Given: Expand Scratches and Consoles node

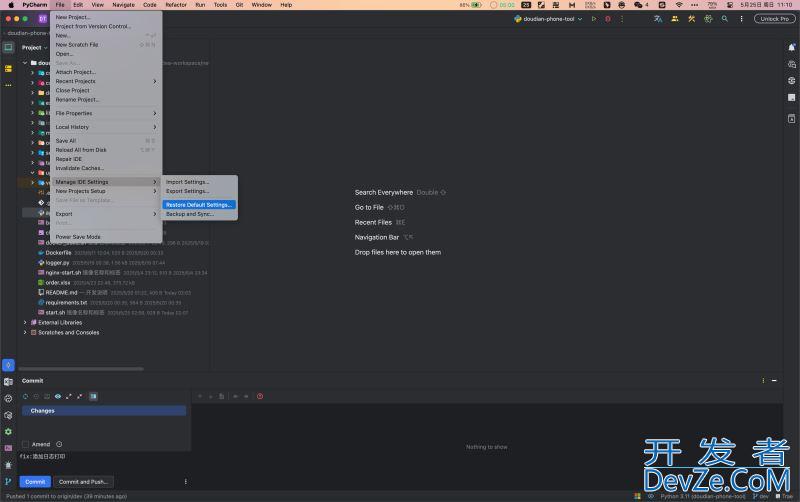Looking at the screenshot, I should [x=25, y=333].
